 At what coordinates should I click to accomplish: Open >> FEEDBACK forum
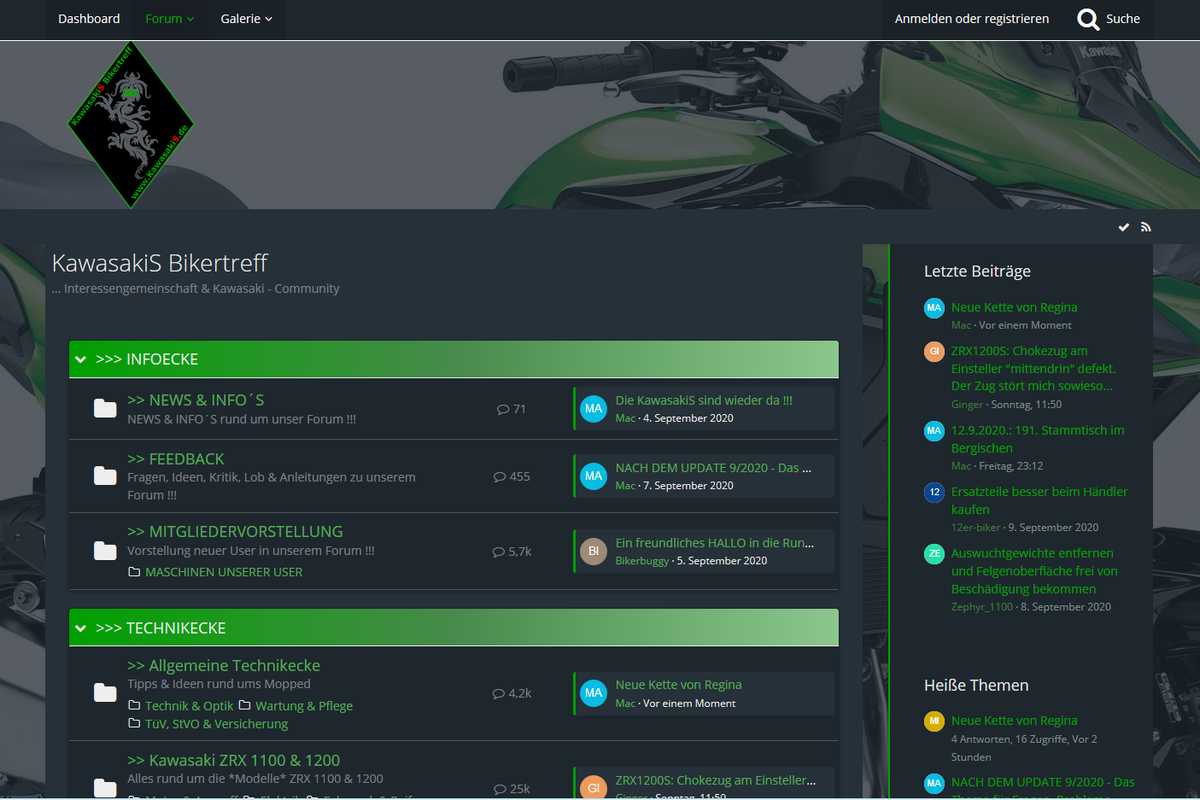(x=176, y=459)
